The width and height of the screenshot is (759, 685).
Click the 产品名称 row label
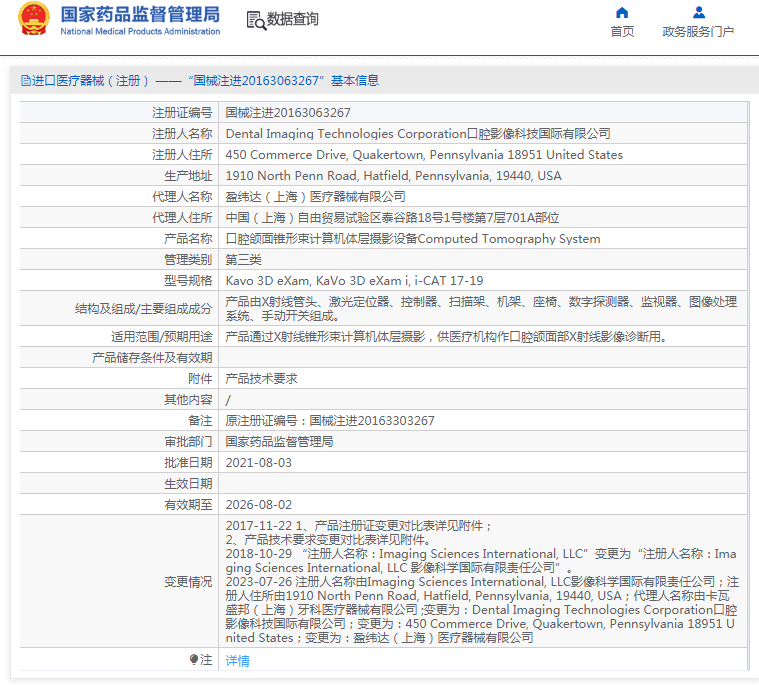(188, 239)
